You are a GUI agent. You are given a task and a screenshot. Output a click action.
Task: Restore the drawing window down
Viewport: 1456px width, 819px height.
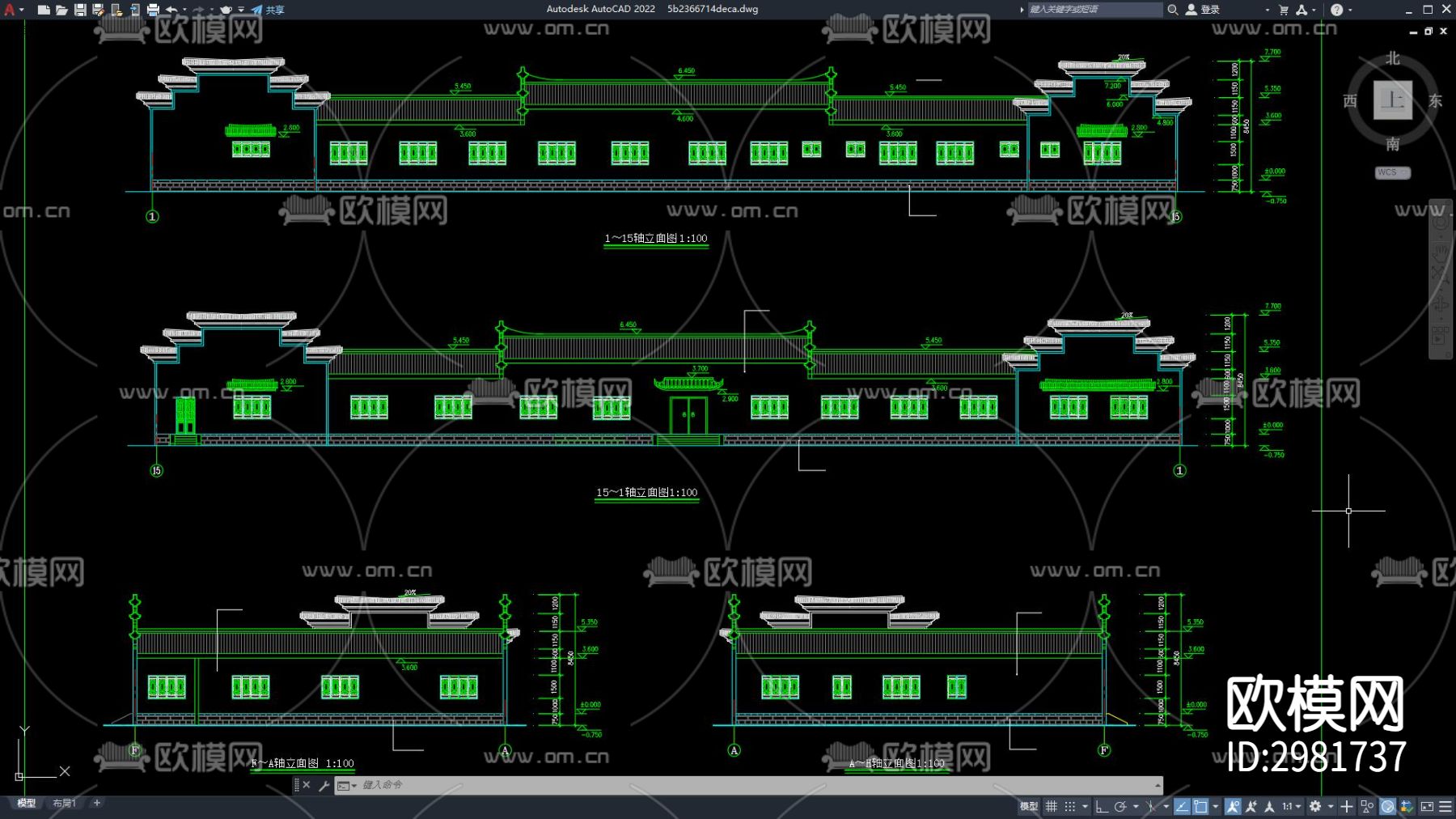(1428, 31)
